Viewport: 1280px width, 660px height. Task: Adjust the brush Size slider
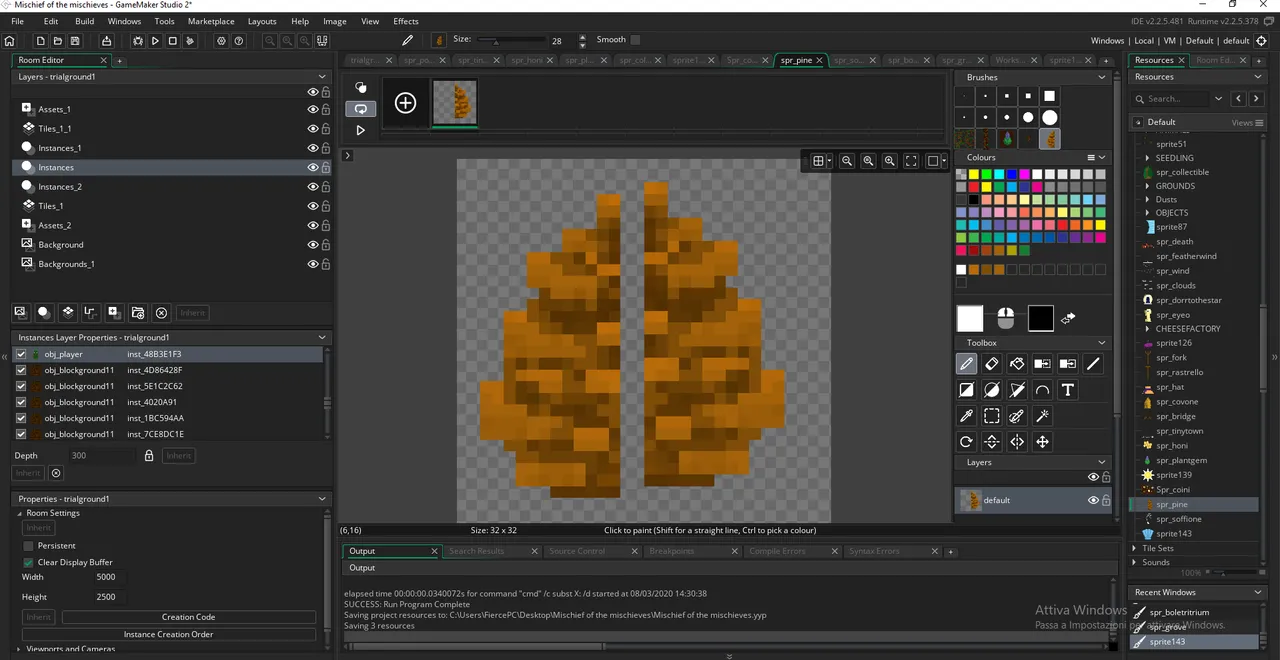pyautogui.click(x=510, y=41)
